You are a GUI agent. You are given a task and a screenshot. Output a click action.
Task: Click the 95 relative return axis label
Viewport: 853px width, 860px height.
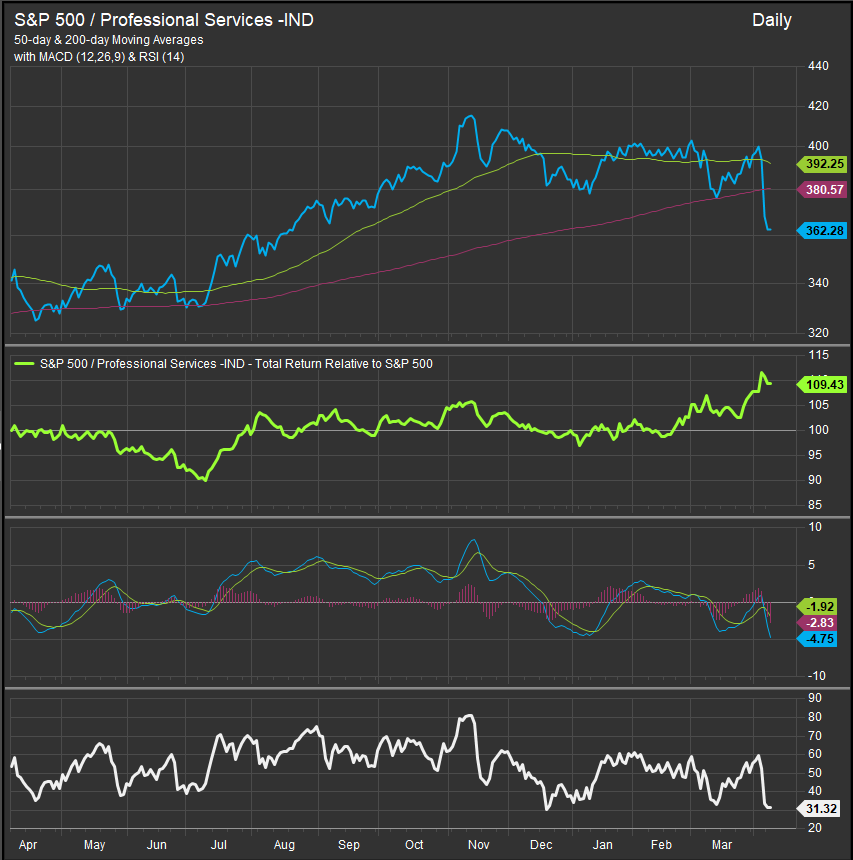[815, 455]
